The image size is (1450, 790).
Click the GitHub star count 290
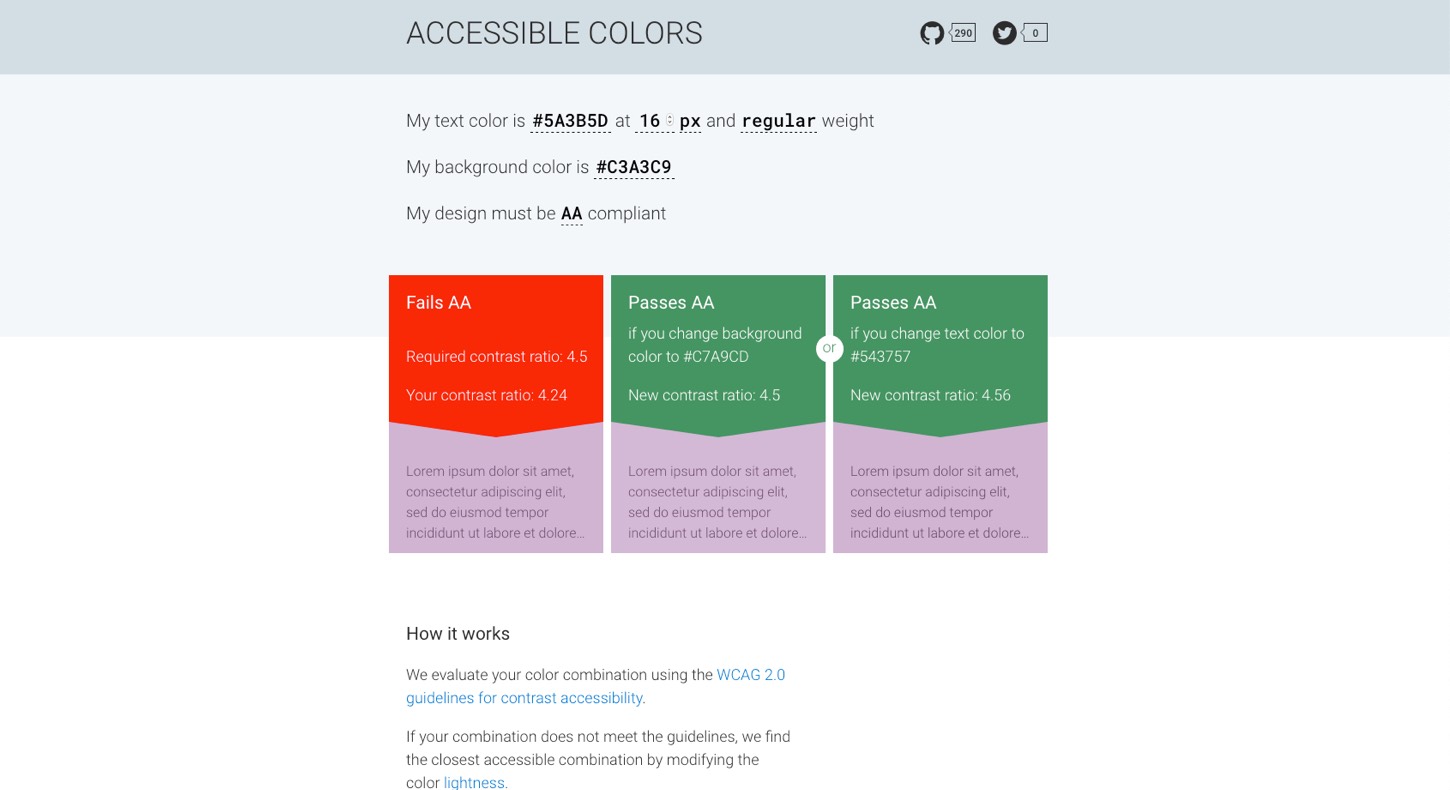coord(963,33)
